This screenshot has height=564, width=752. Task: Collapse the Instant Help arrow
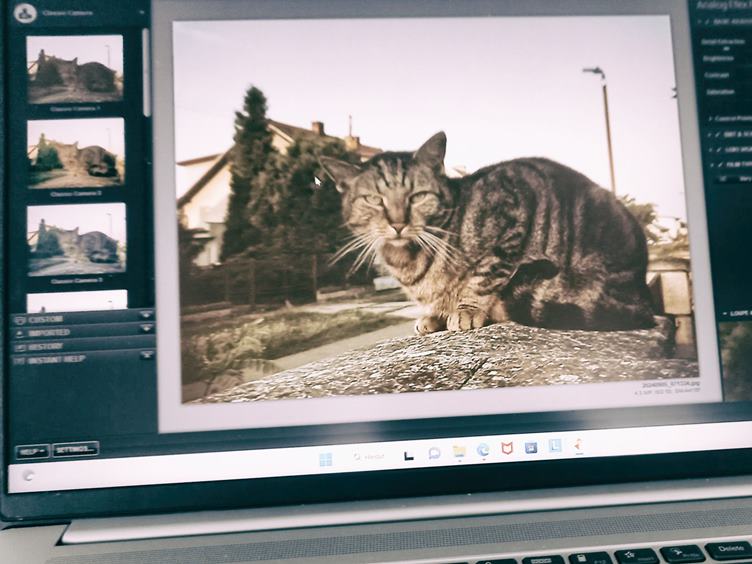pyautogui.click(x=146, y=355)
